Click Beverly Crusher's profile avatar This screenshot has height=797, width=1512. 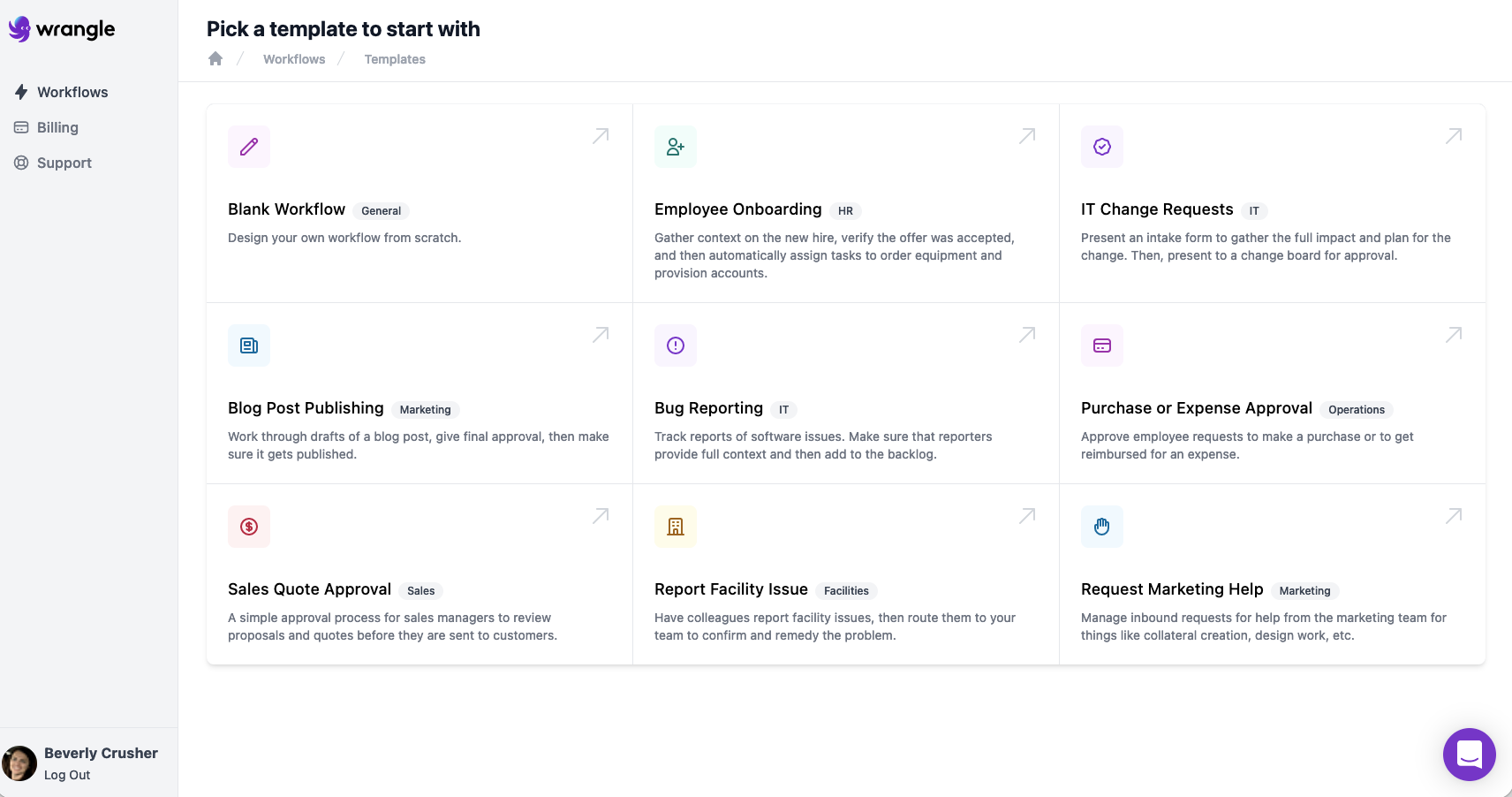click(x=19, y=763)
